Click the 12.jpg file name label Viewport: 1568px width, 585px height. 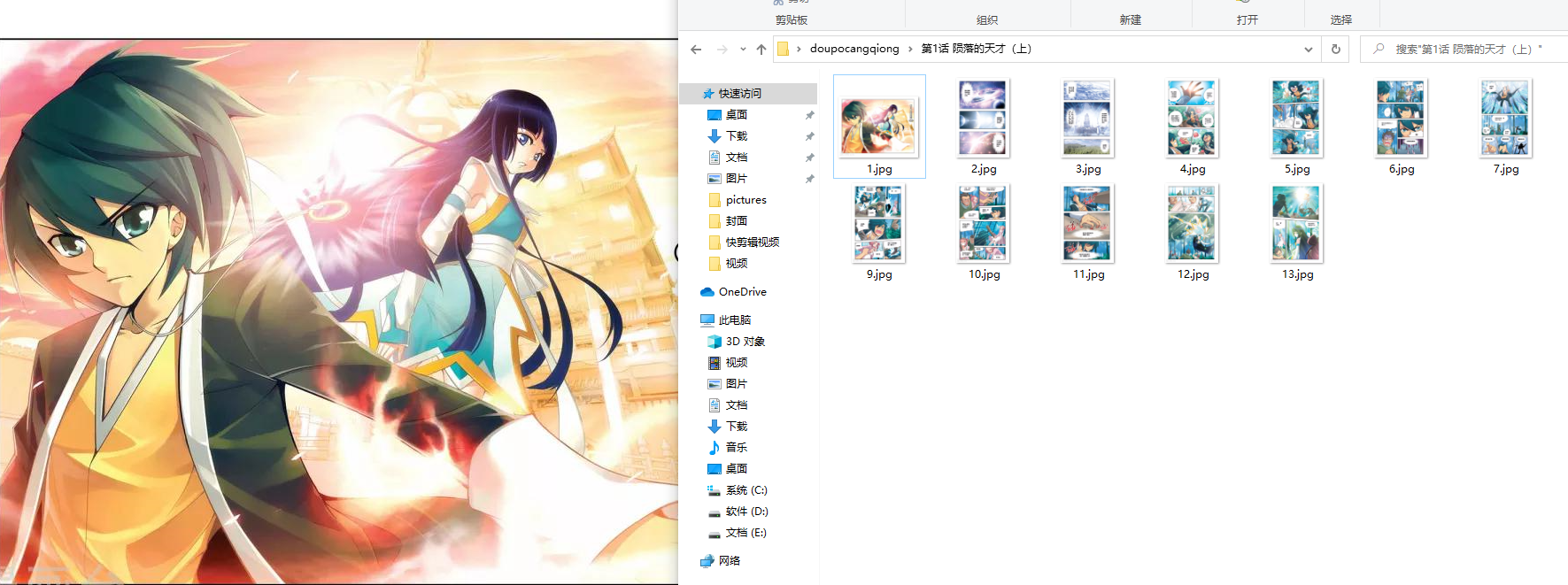click(x=1193, y=275)
